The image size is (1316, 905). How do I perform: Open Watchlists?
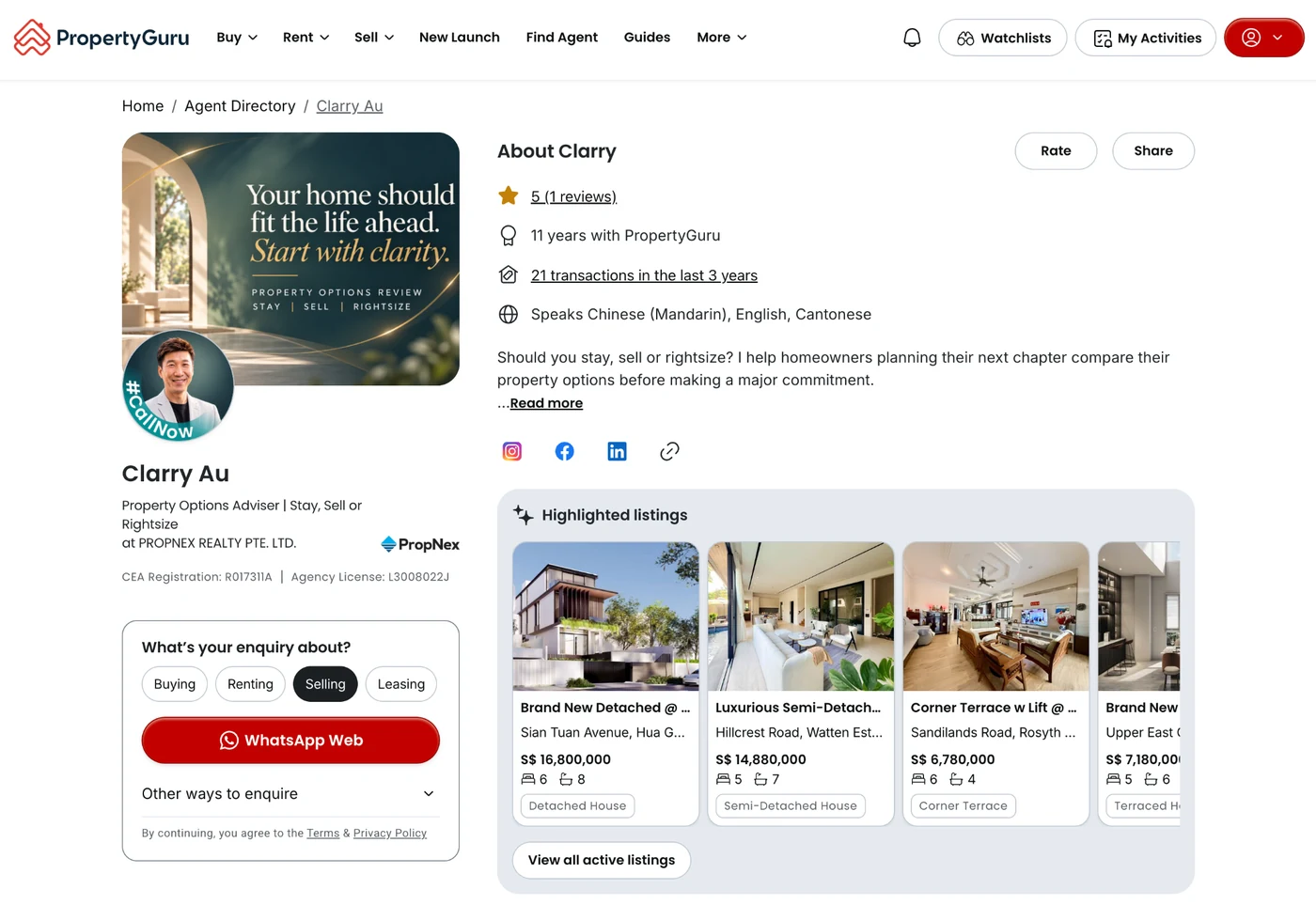click(1003, 38)
